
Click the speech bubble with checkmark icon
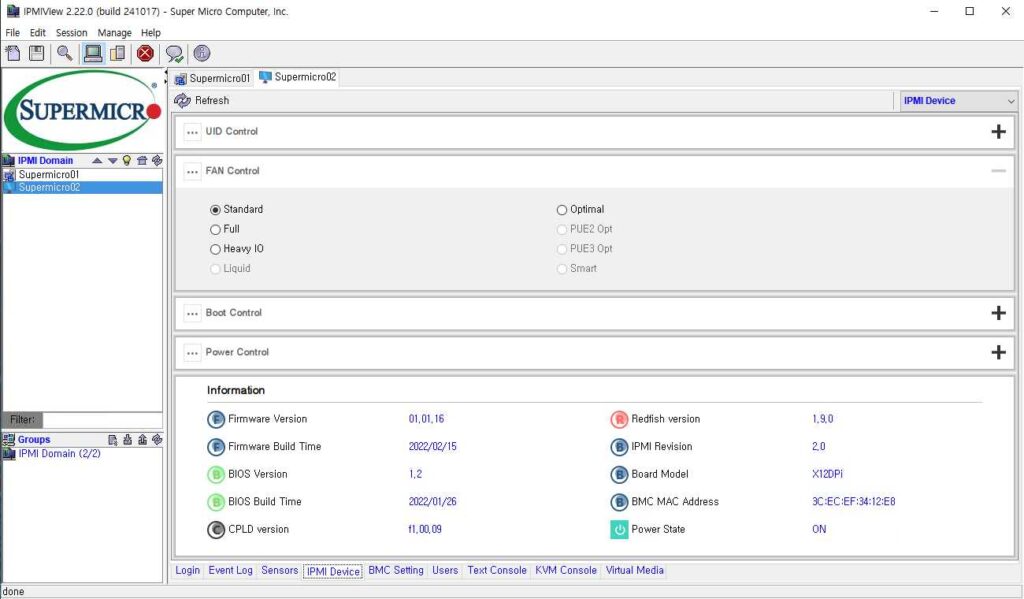click(x=174, y=54)
